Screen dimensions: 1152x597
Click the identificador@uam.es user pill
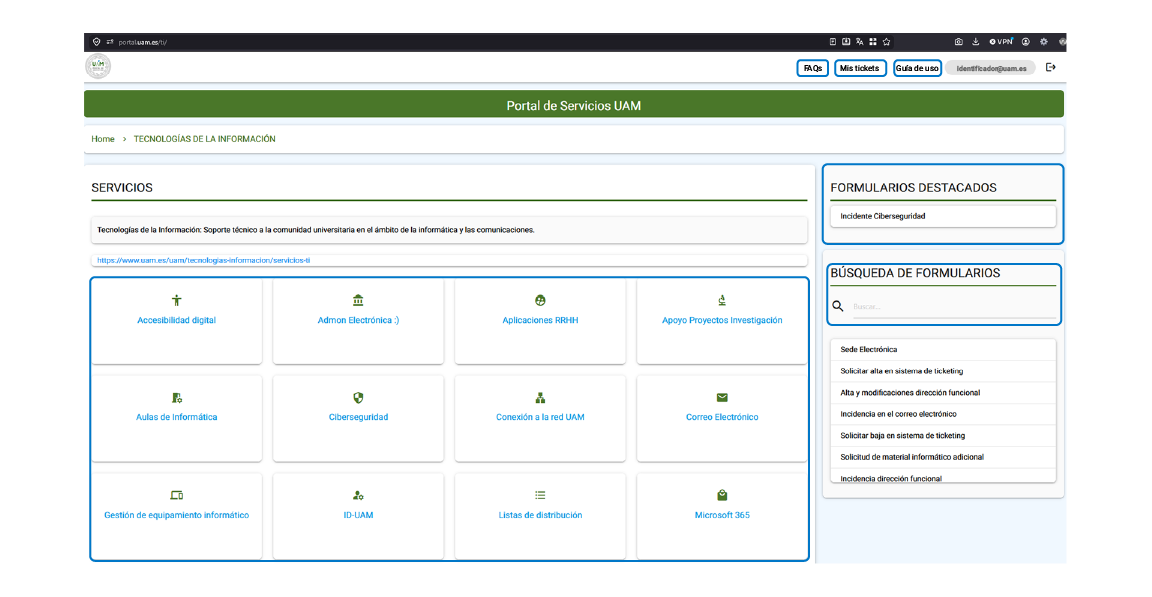pos(991,68)
